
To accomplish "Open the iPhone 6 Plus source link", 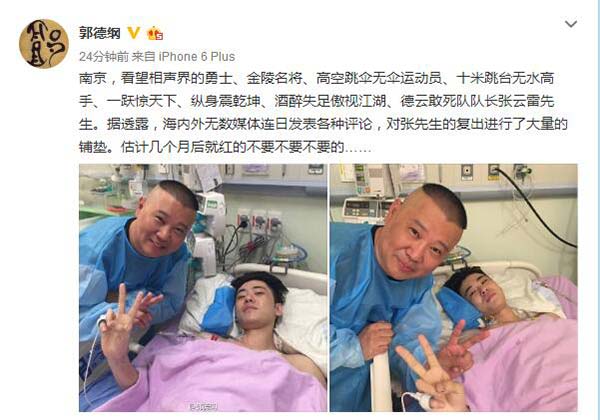I will 197,57.
